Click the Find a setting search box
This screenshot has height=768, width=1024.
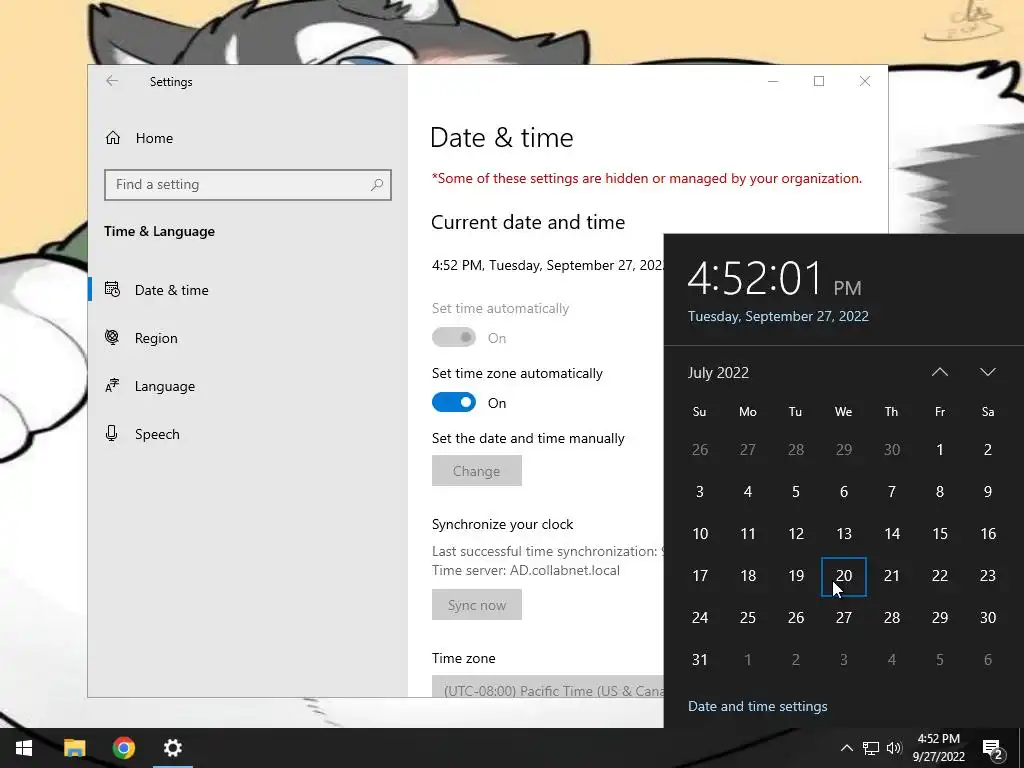(248, 185)
